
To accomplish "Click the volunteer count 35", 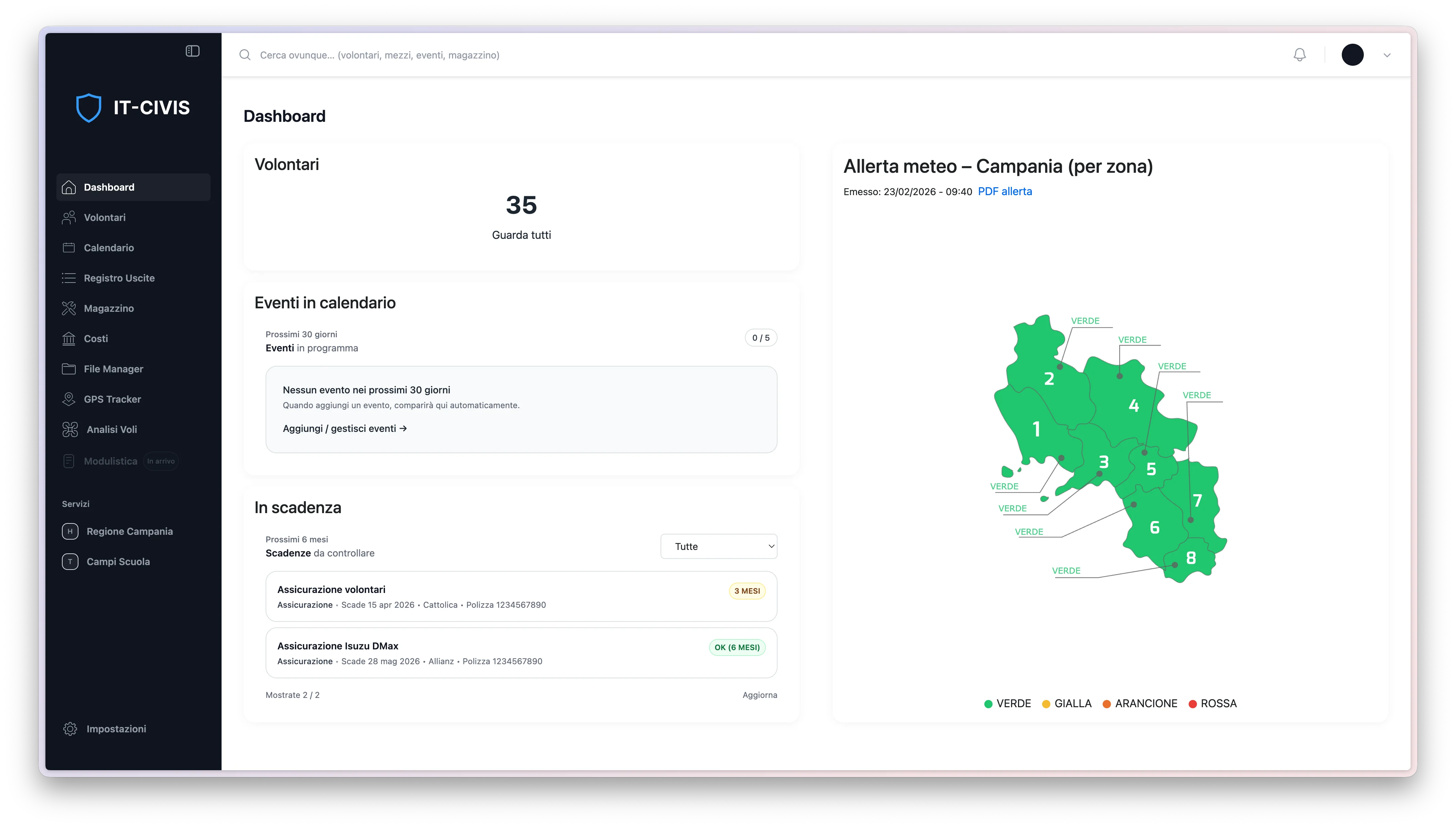I will pyautogui.click(x=521, y=205).
